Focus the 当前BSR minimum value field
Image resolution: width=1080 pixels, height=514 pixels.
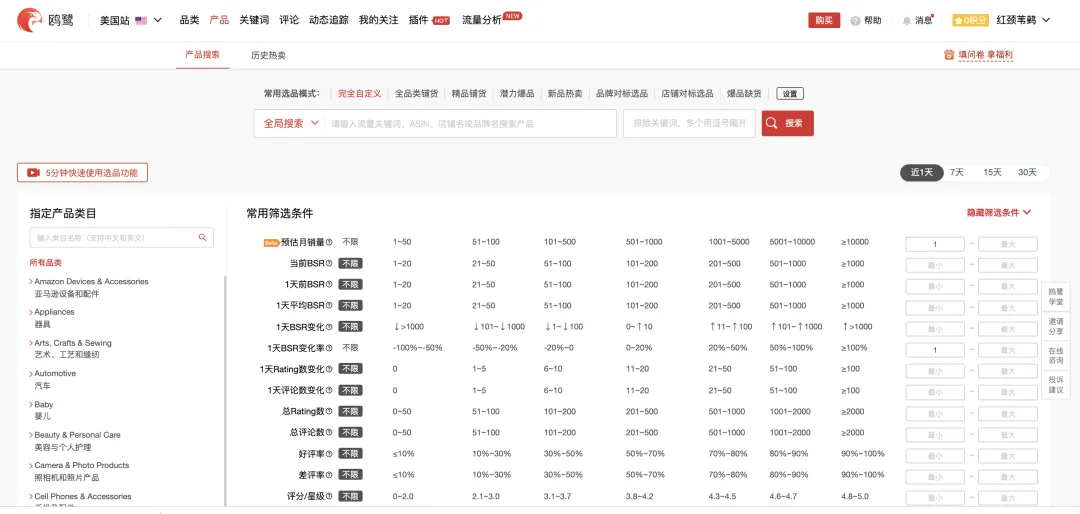point(935,265)
